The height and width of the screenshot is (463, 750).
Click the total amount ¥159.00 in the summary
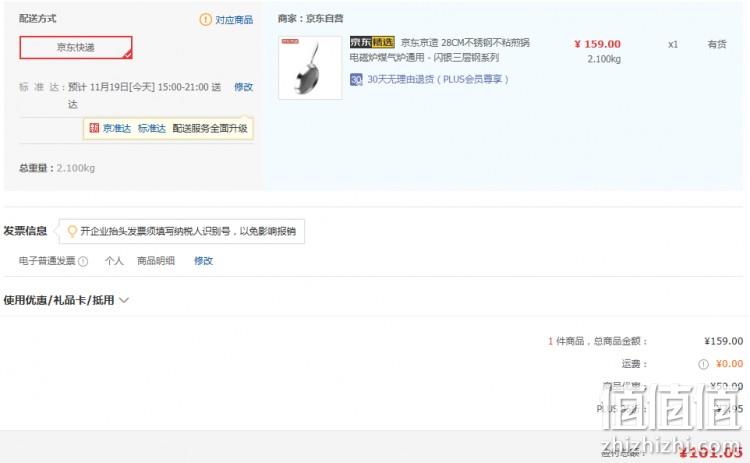[723, 341]
